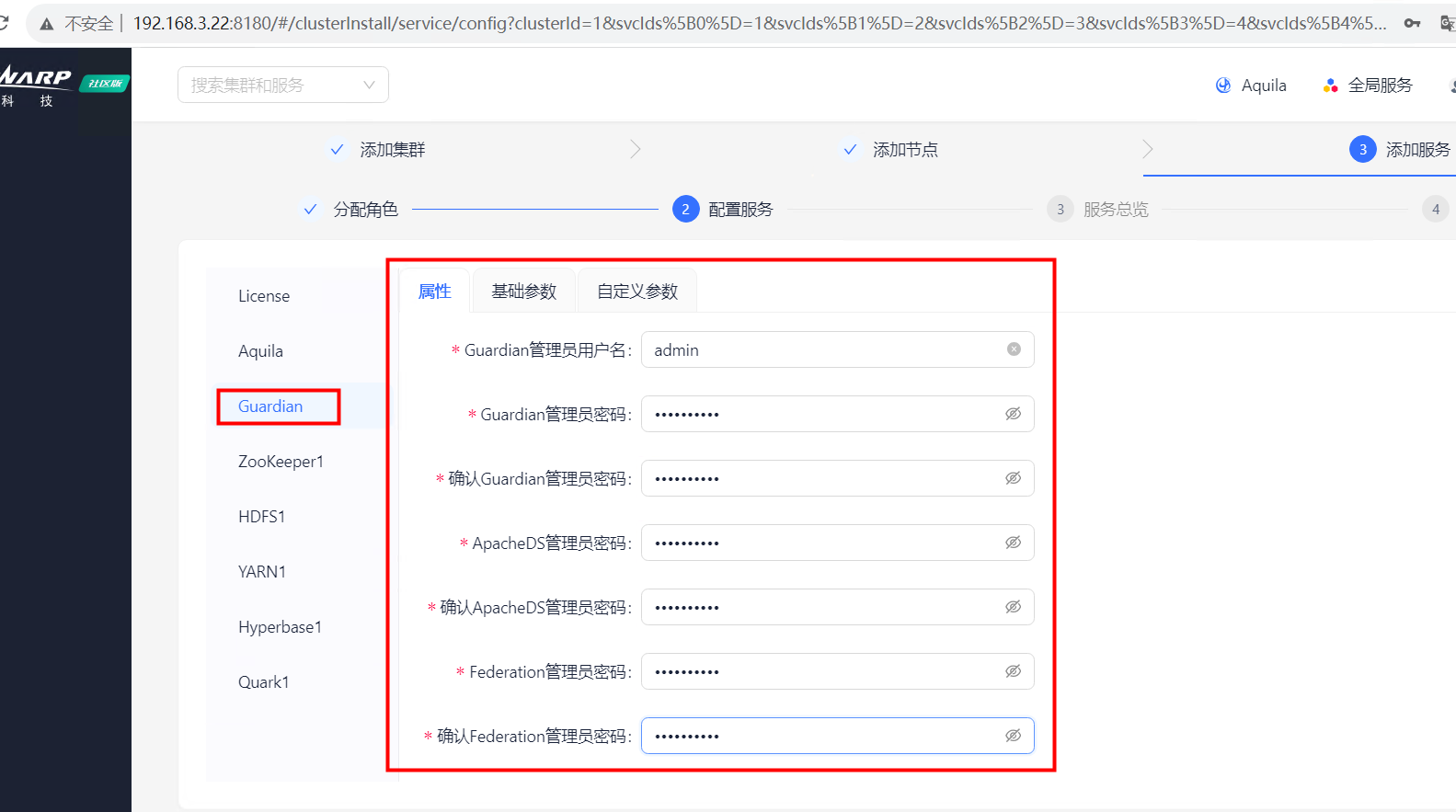Go to the 添加集群 step
1456x812 pixels.
coord(378,150)
